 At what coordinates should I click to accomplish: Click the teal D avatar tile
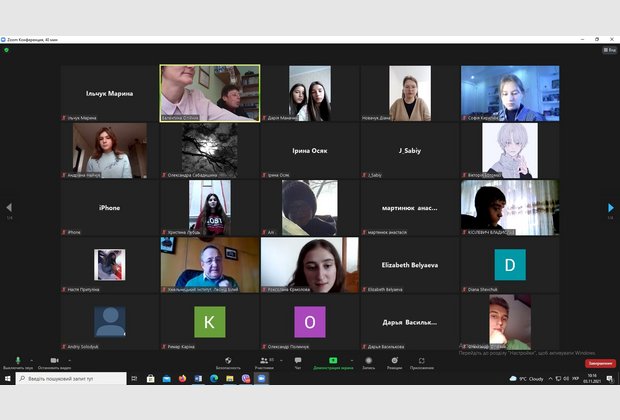510,265
